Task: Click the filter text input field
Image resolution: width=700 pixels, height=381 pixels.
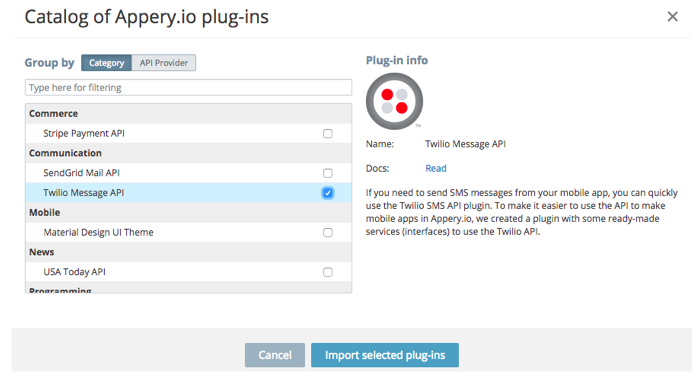Action: (188, 88)
